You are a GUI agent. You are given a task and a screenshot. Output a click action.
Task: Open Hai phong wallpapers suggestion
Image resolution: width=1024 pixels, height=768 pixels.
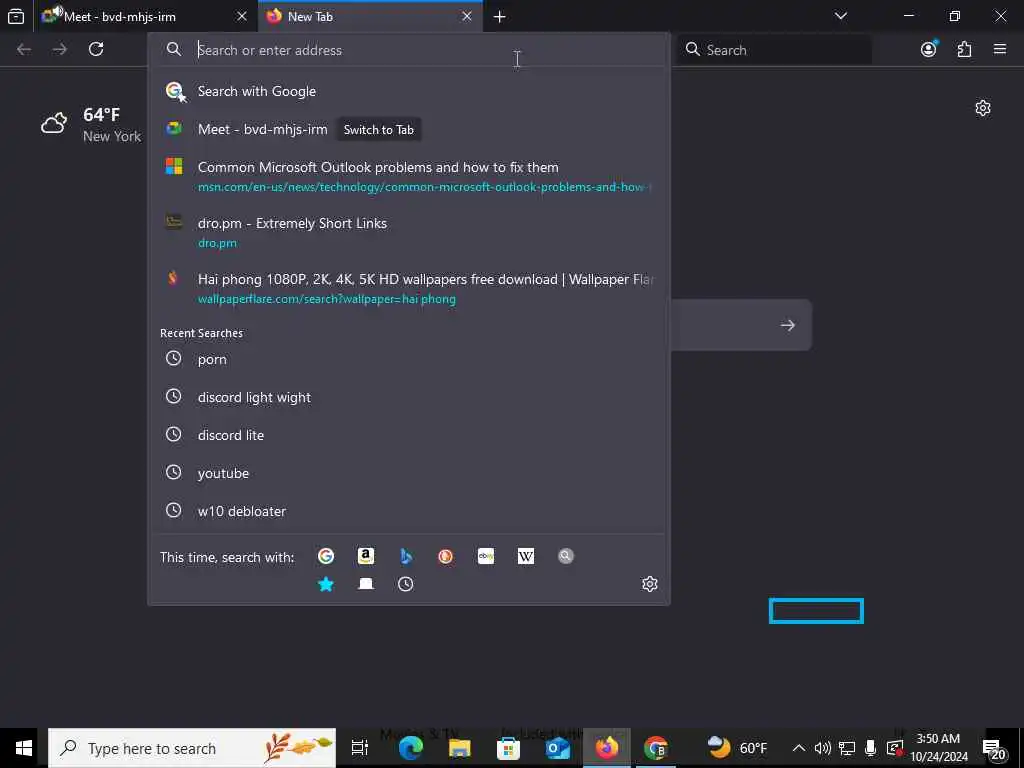(x=409, y=288)
